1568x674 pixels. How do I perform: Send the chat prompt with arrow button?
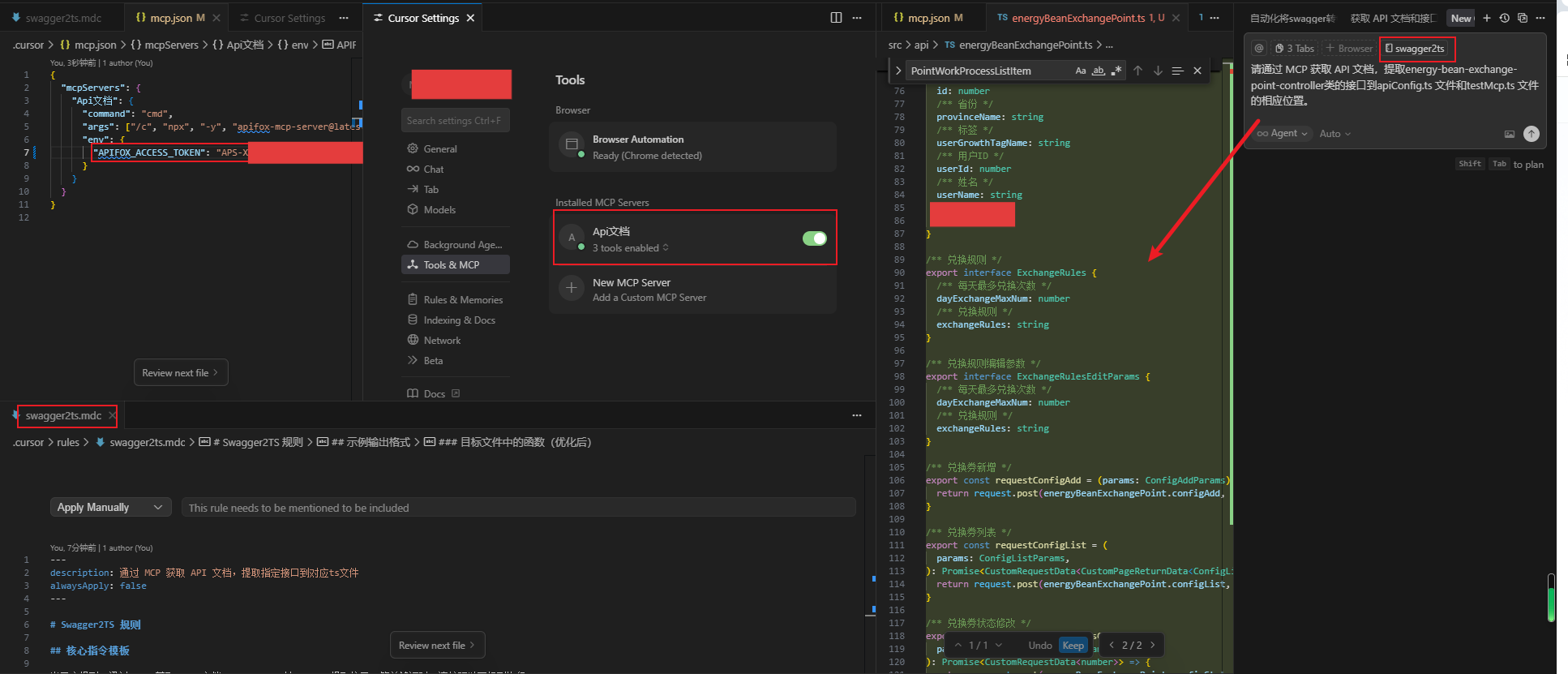[1531, 134]
